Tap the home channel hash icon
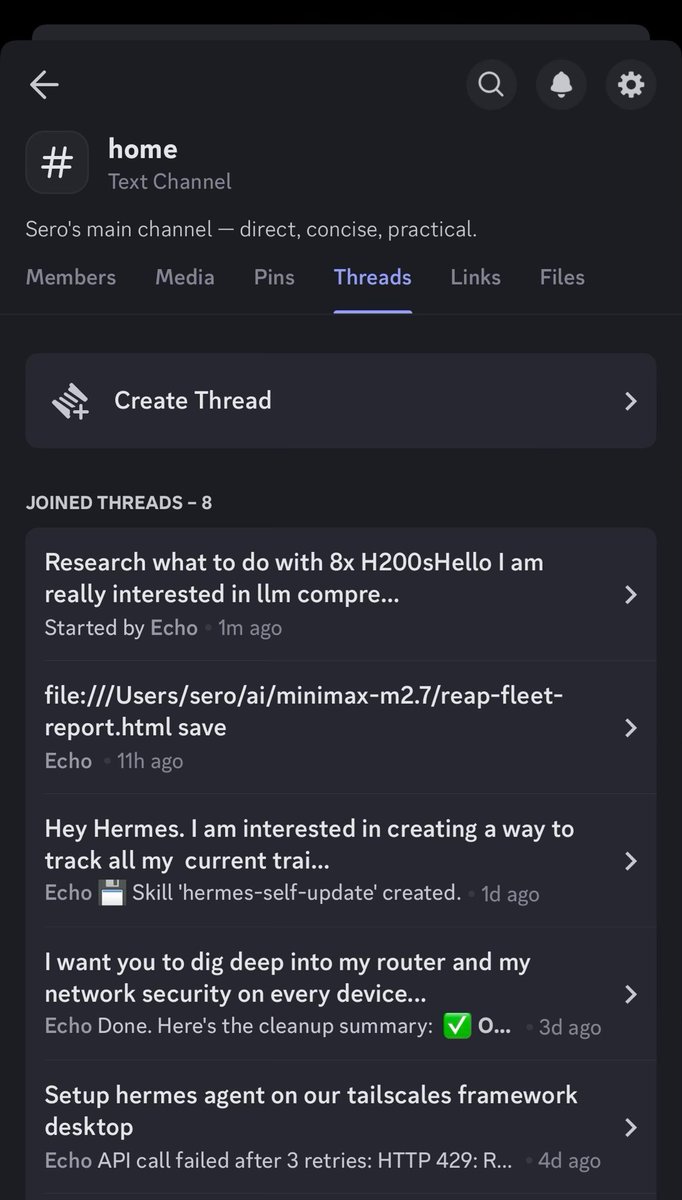 (x=57, y=163)
